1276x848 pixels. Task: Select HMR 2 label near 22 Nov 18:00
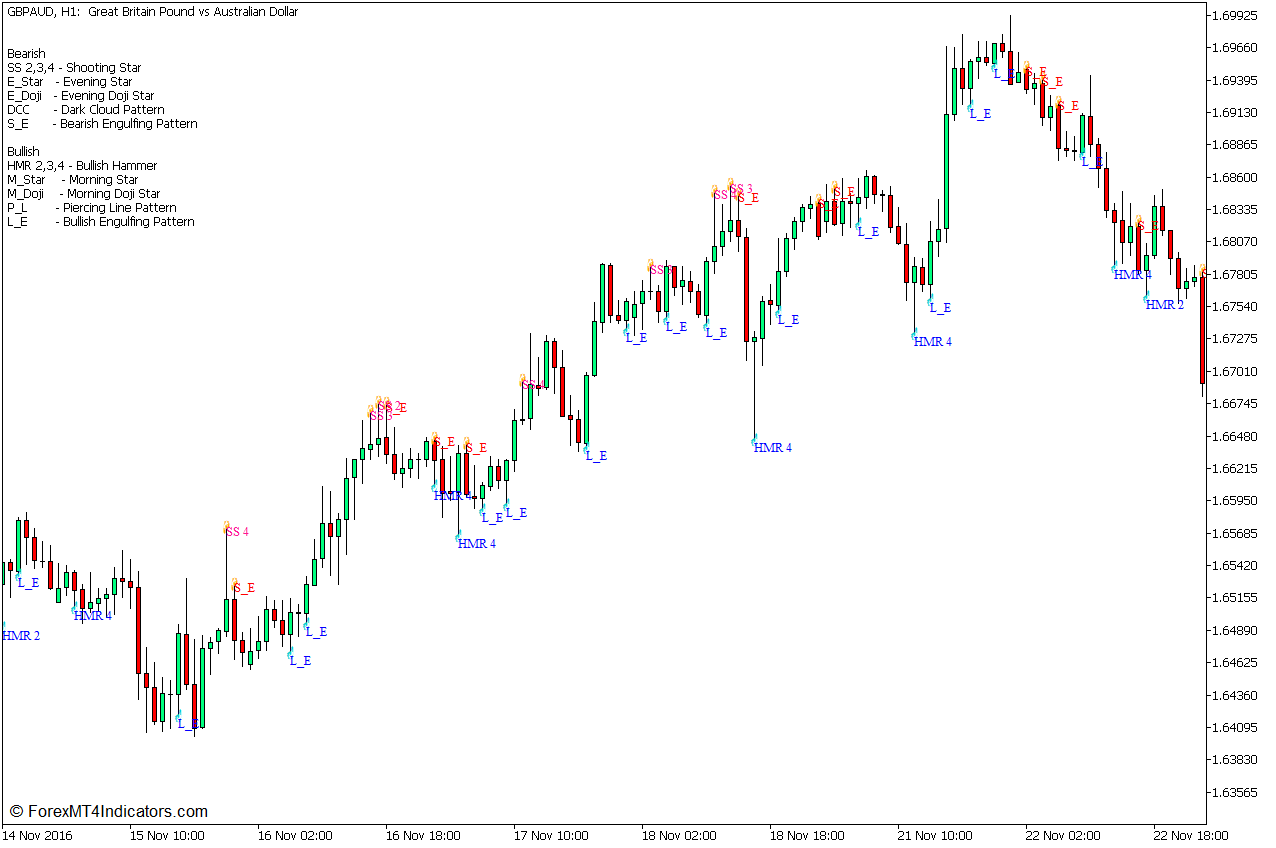click(1165, 305)
